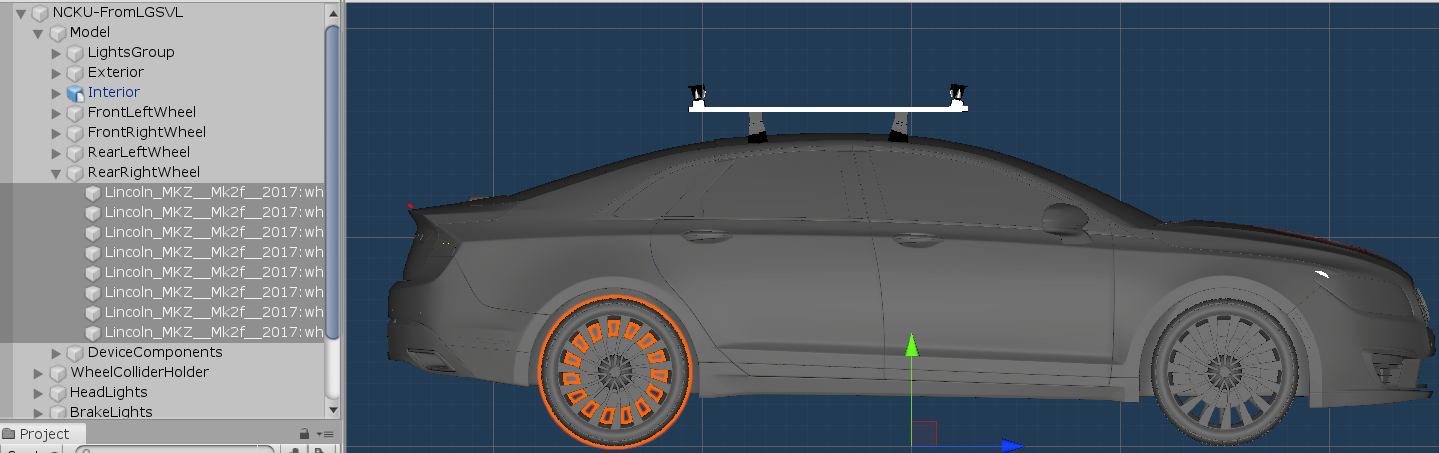The width and height of the screenshot is (1439, 453).
Task: Click the blue Interior prefab cube icon
Action: coord(75,93)
